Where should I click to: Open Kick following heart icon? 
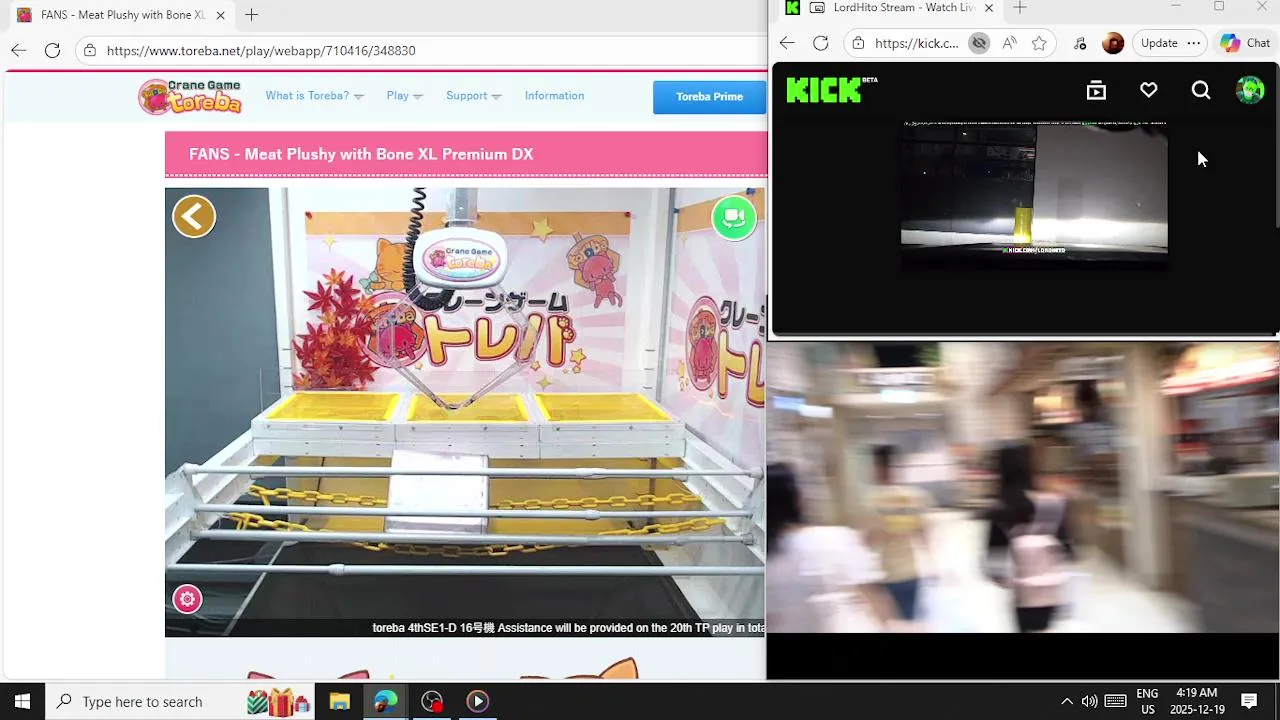point(1149,91)
